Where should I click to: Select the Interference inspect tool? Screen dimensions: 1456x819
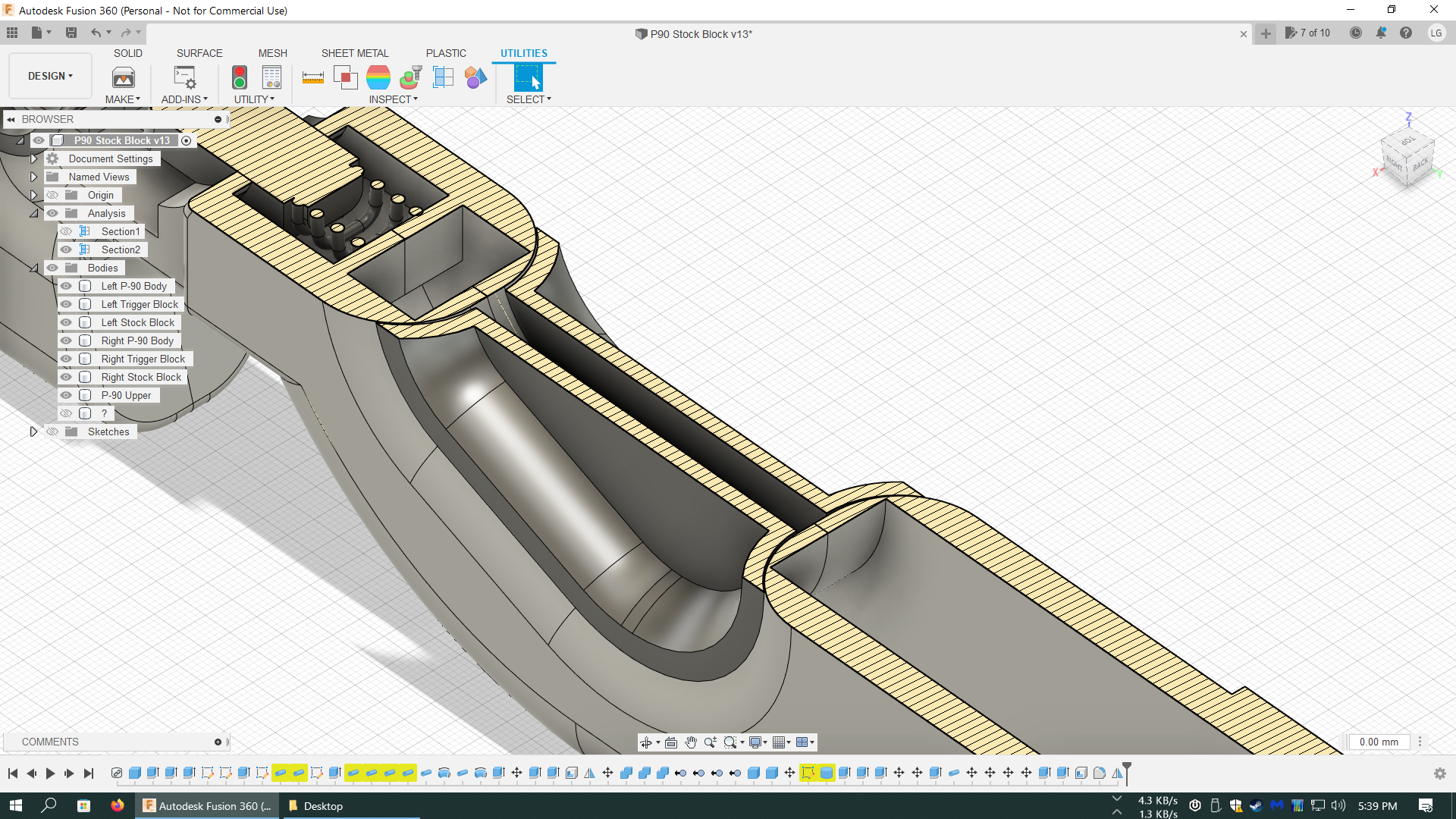click(x=346, y=77)
